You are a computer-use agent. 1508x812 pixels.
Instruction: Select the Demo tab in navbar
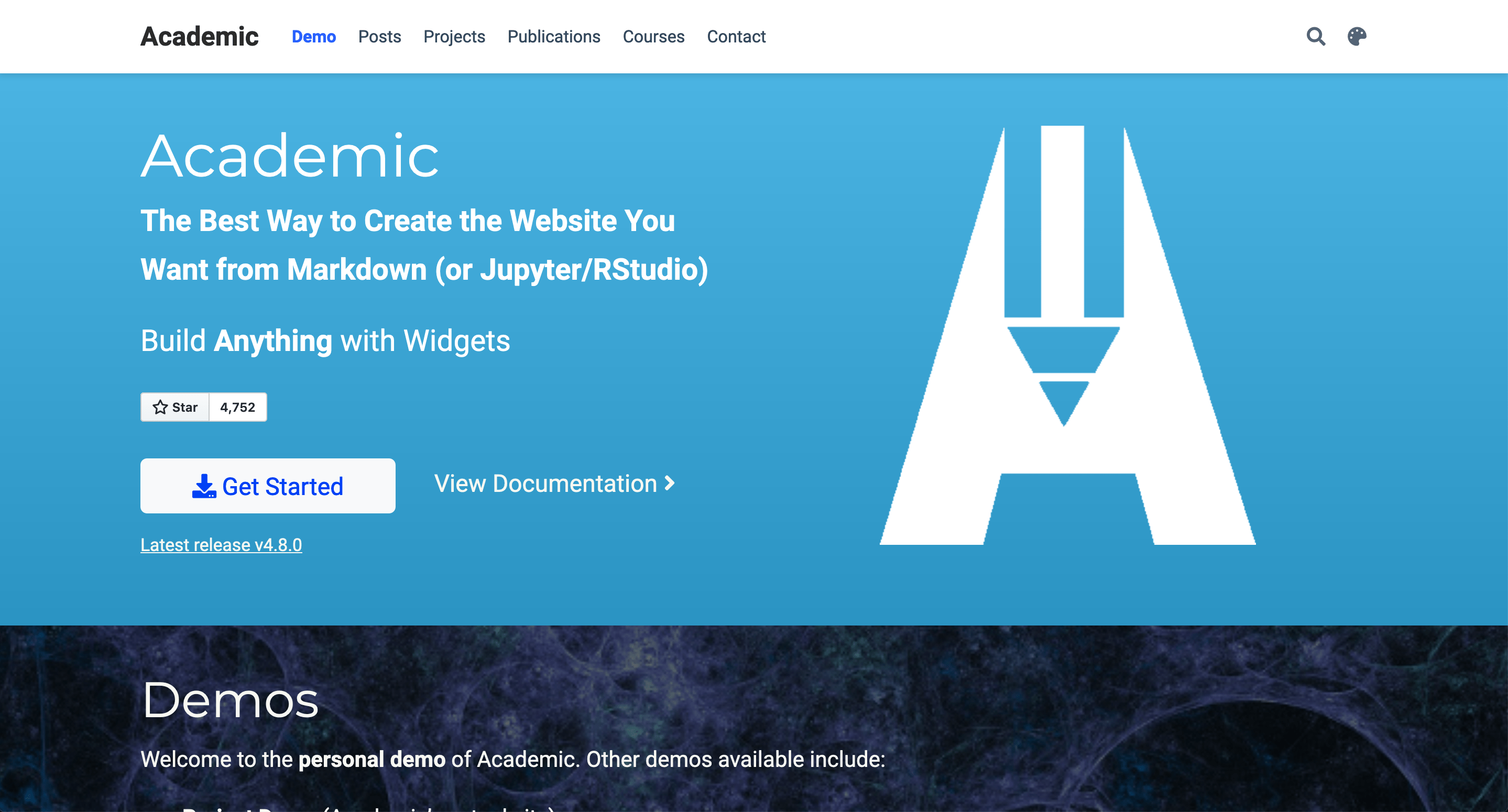click(x=313, y=36)
